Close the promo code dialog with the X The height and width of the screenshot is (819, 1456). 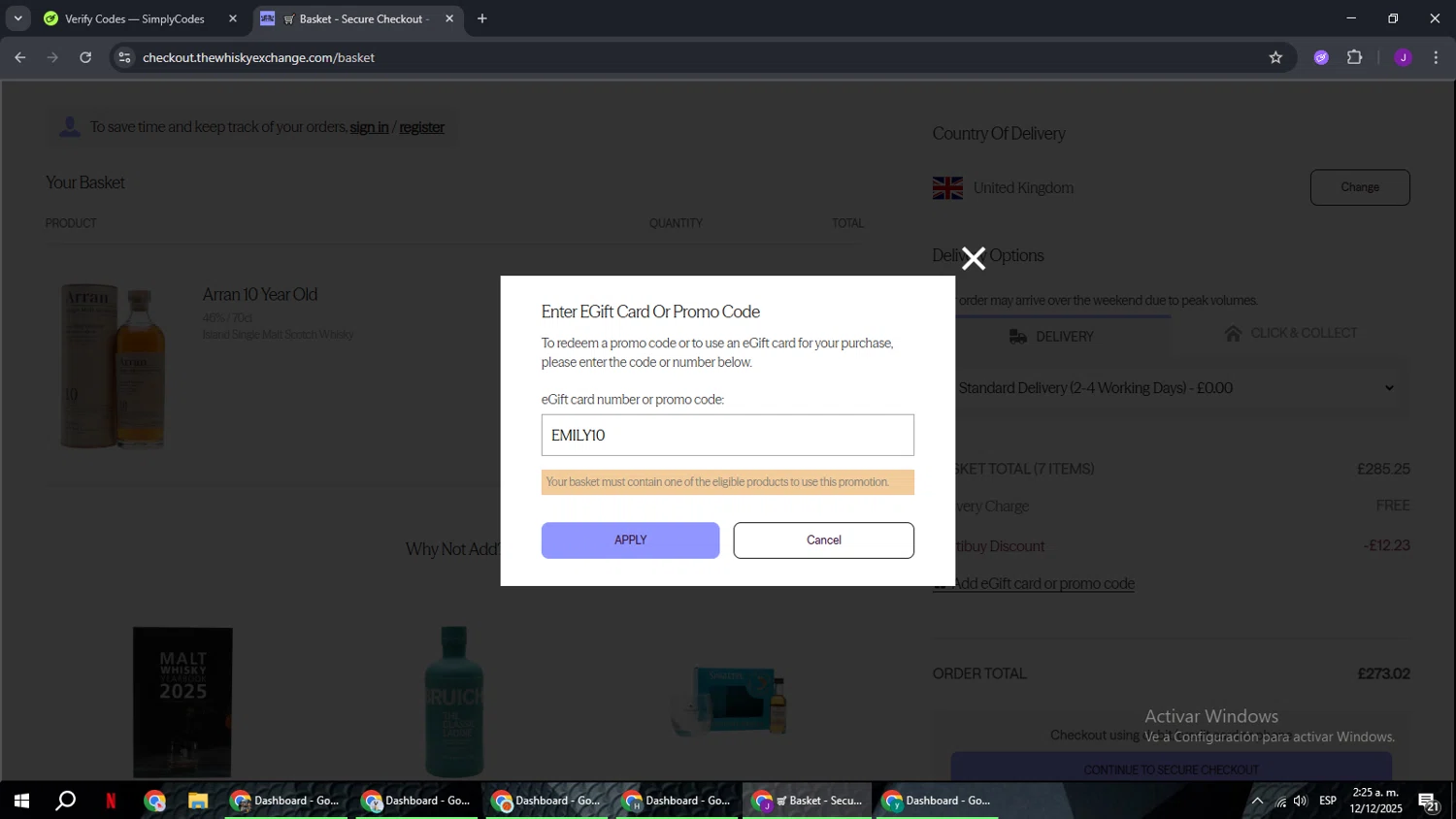(973, 258)
